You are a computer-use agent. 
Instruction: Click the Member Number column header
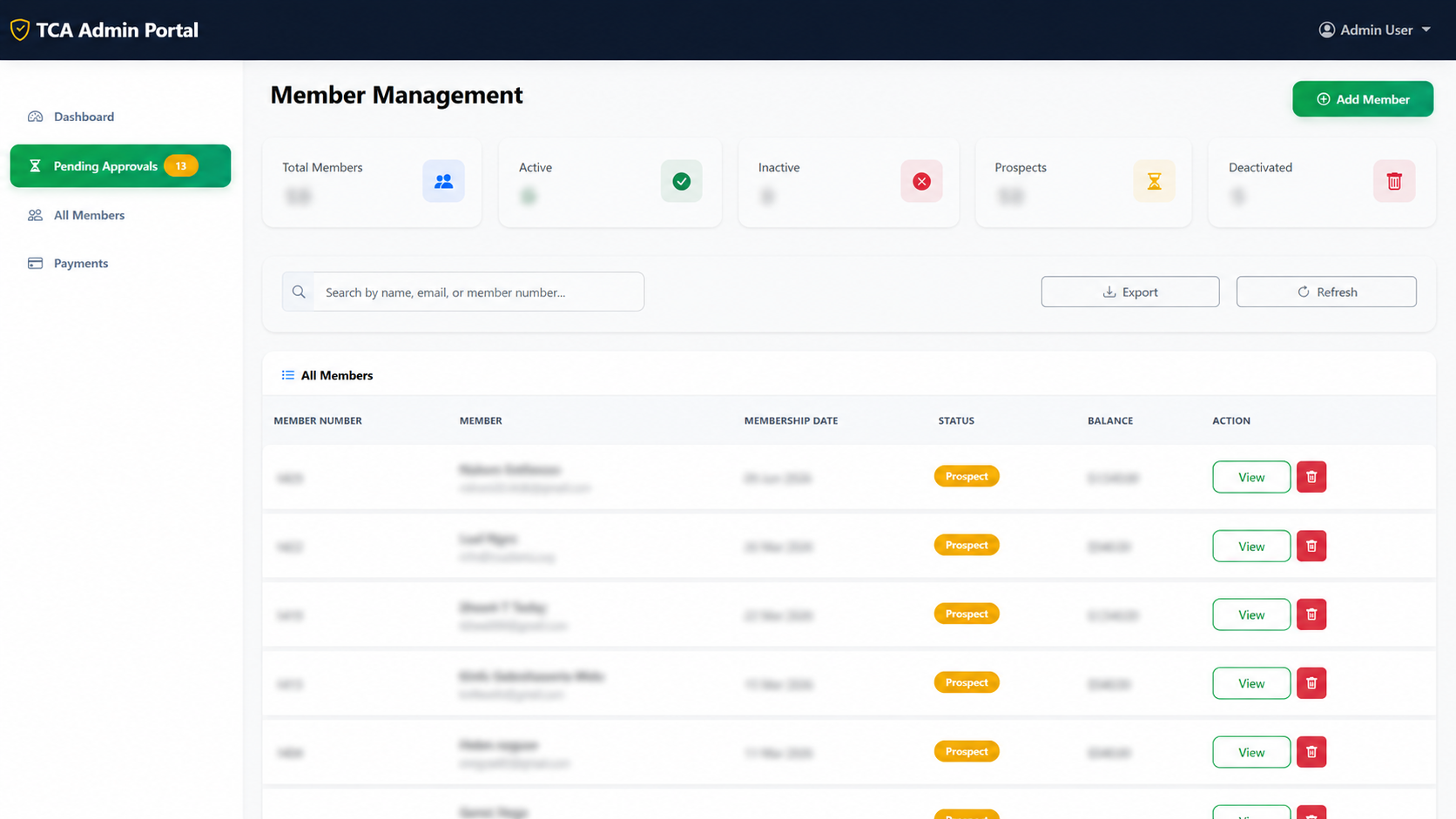(x=318, y=420)
